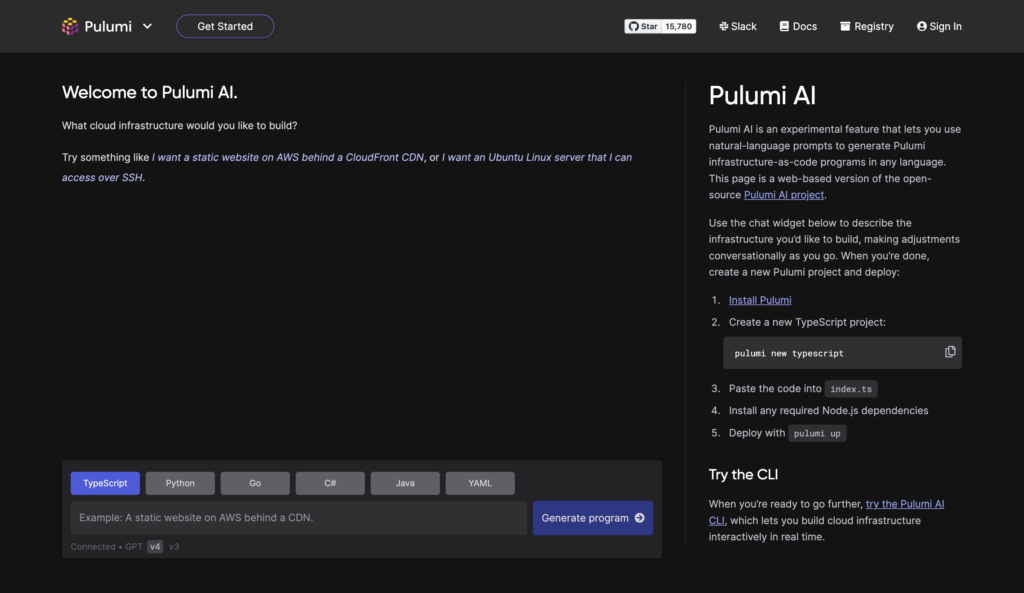Image resolution: width=1024 pixels, height=593 pixels.
Task: Open the Docs link with book icon
Action: (x=798, y=27)
